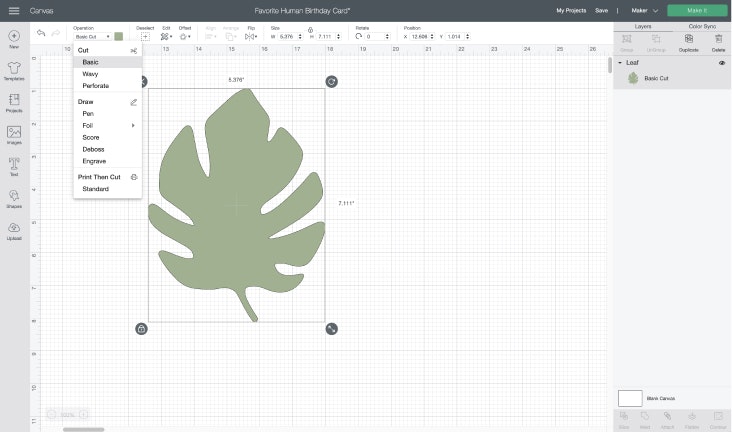Image resolution: width=732 pixels, height=432 pixels.
Task: Expand the Foil submenu arrow
Action: pos(133,125)
